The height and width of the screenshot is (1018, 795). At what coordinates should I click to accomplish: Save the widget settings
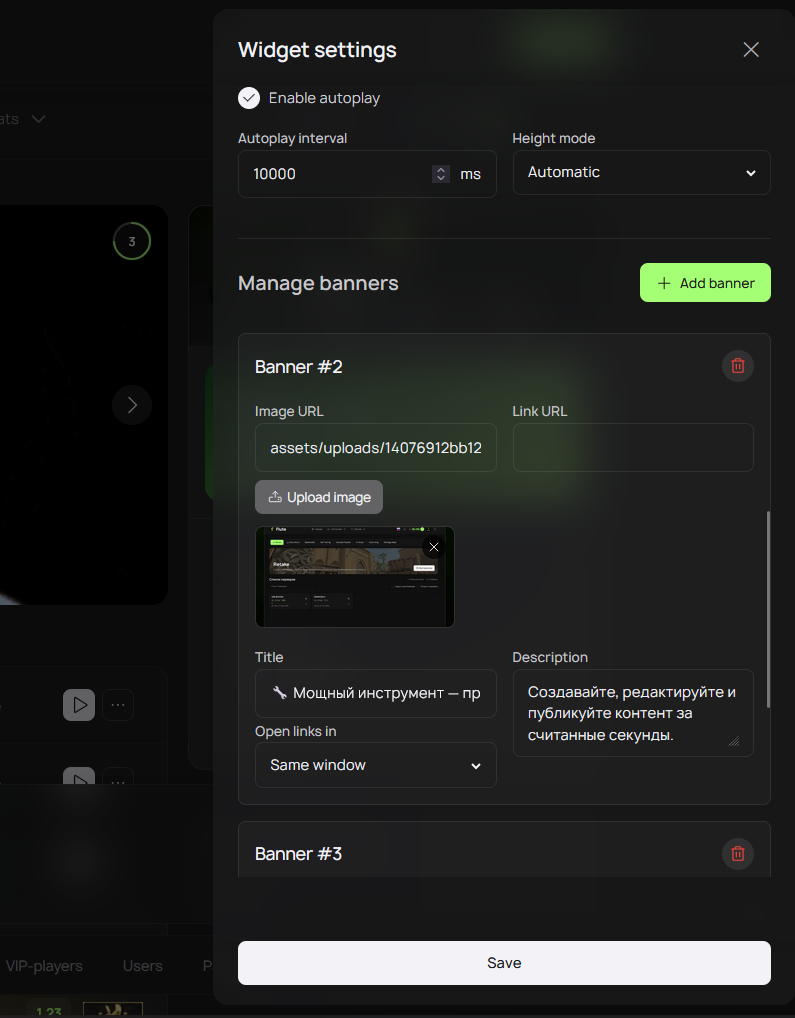(504, 963)
